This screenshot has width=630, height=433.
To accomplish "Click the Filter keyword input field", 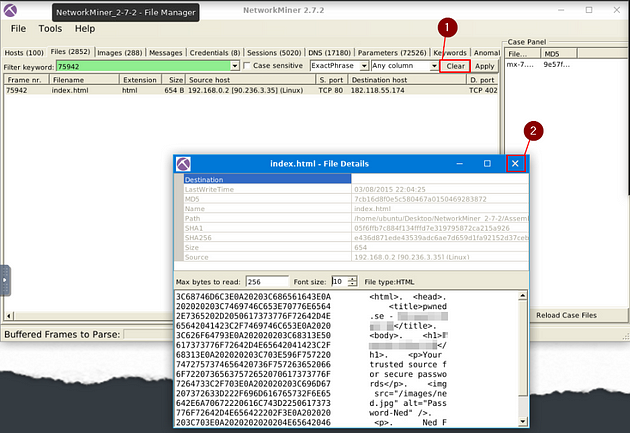I will point(144,66).
